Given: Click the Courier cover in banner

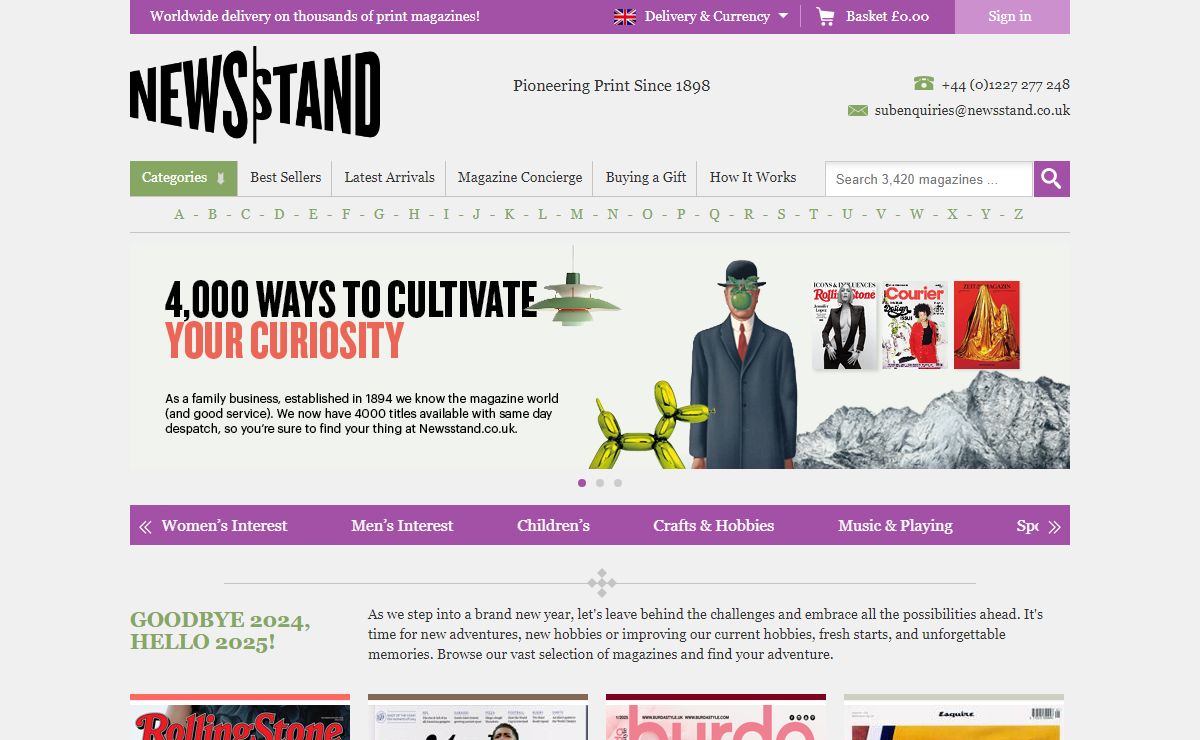Looking at the screenshot, I should coord(914,326).
